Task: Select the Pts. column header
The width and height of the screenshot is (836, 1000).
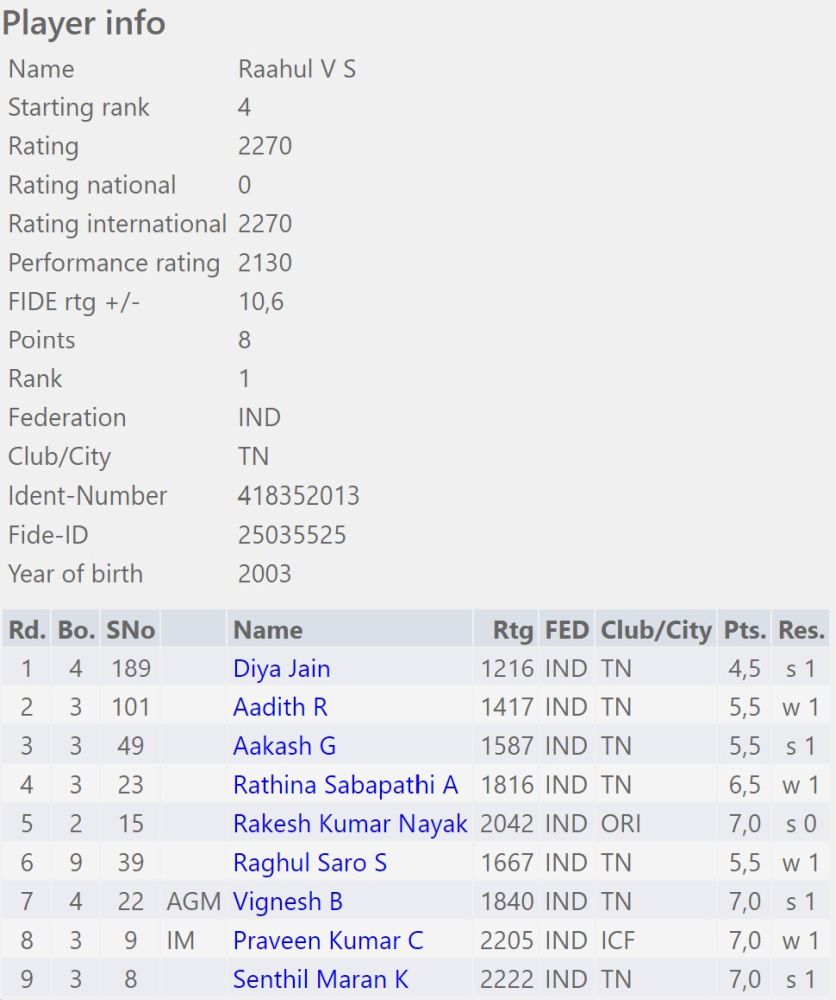Action: click(744, 630)
